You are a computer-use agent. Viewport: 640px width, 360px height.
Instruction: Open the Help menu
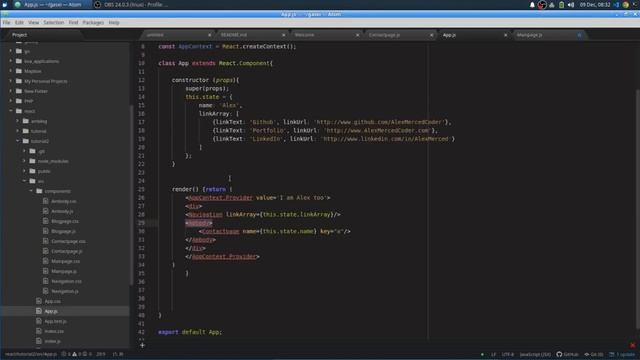coord(114,22)
